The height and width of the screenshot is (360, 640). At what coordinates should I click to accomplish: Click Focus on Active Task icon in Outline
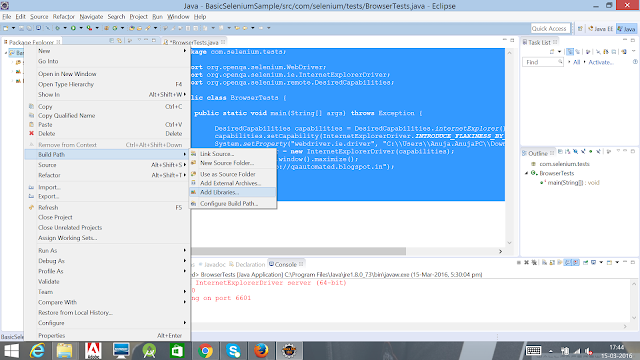[609, 152]
